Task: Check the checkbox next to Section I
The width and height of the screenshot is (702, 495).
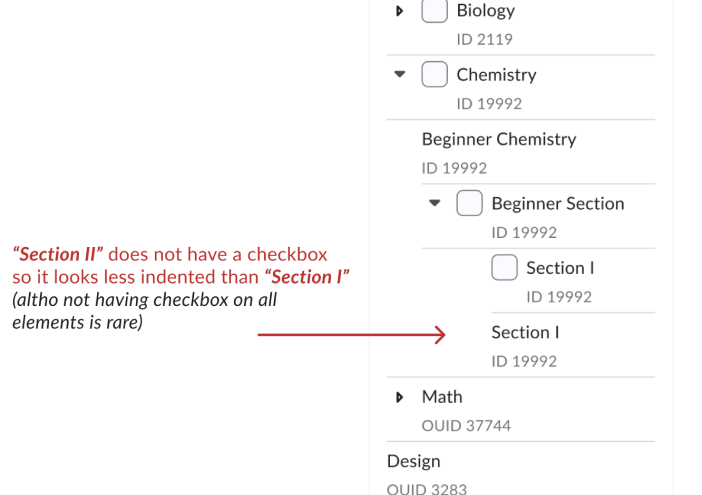Action: (505, 267)
